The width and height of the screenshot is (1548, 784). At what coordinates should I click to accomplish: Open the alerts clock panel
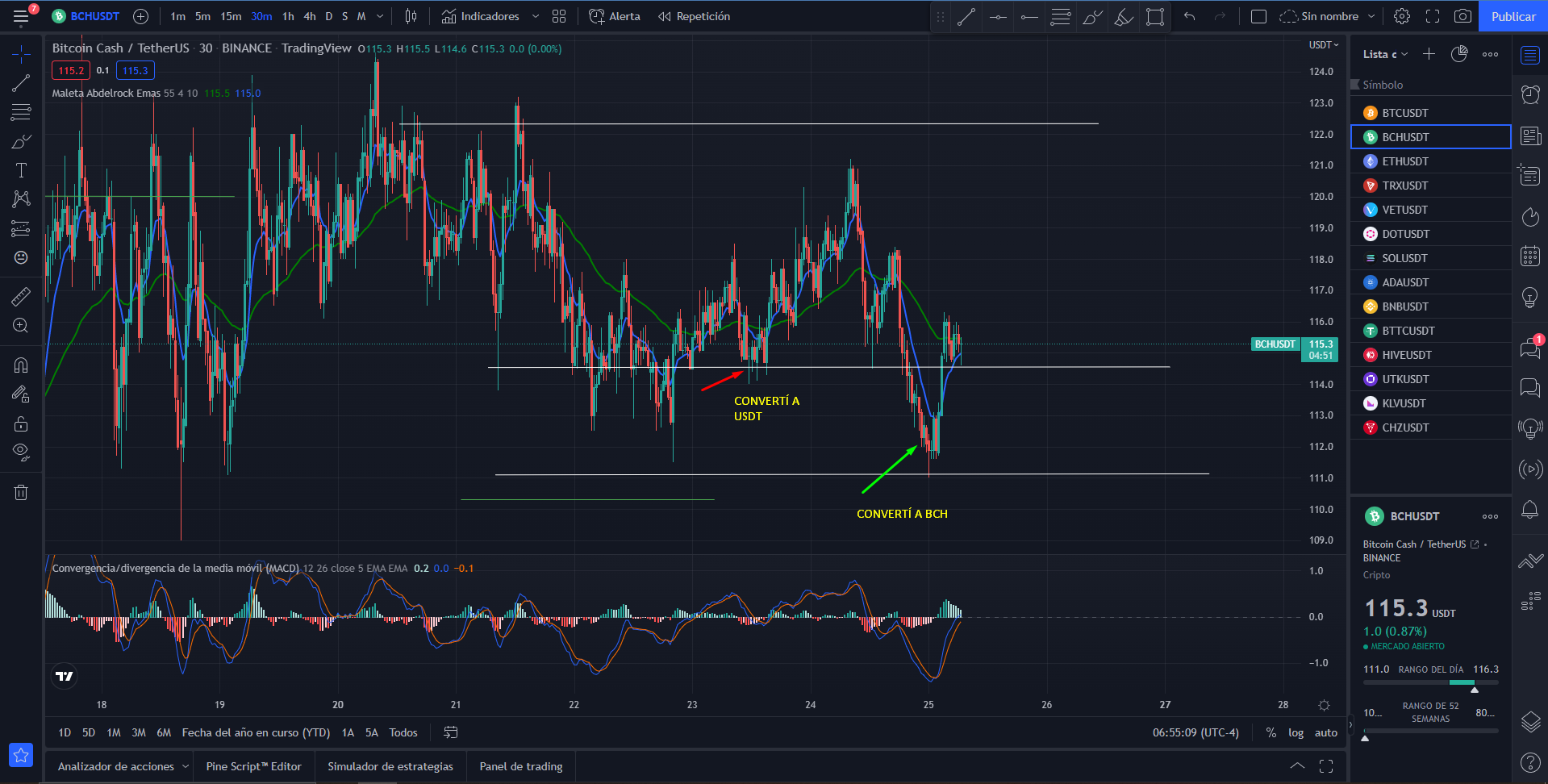click(x=1530, y=95)
